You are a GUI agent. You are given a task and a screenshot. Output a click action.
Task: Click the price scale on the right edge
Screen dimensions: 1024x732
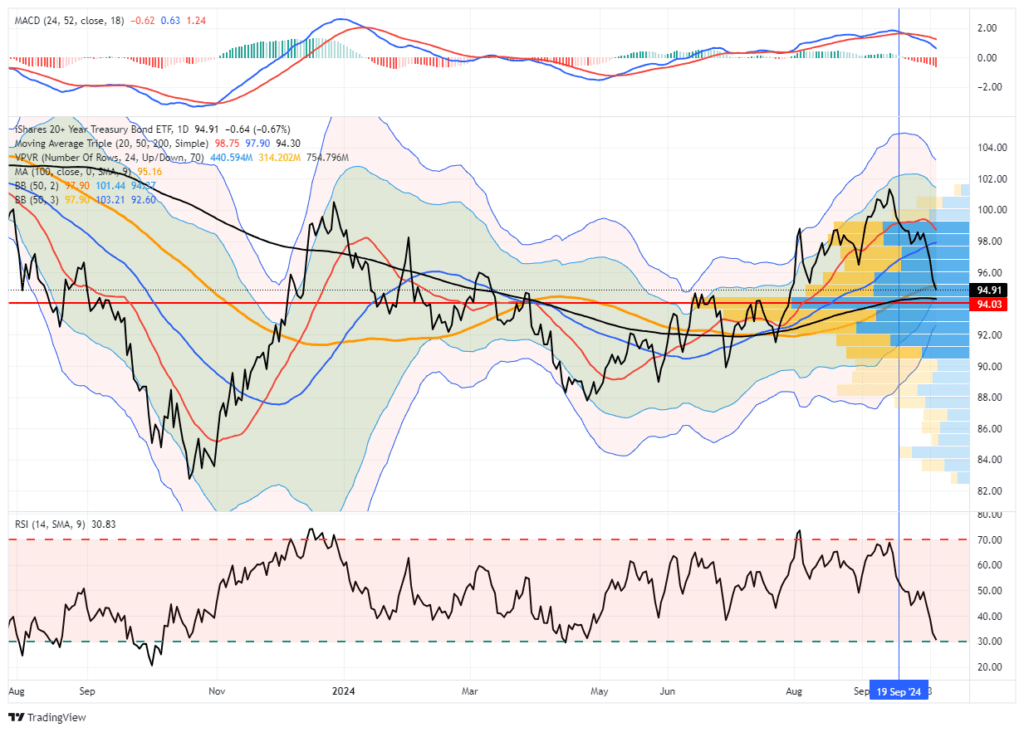click(x=990, y=400)
